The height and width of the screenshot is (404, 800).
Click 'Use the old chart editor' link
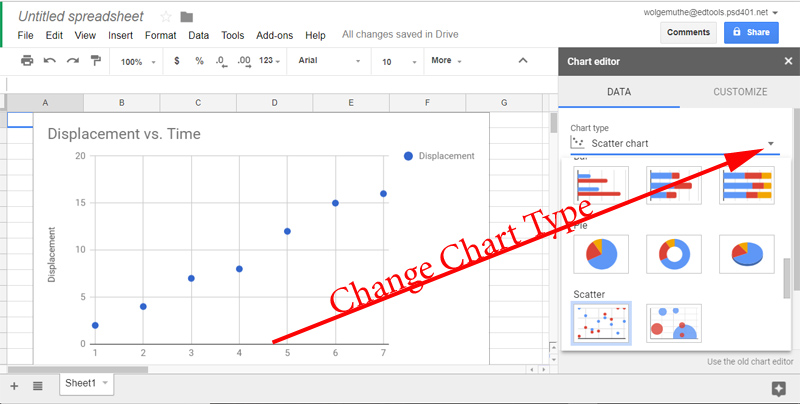750,361
